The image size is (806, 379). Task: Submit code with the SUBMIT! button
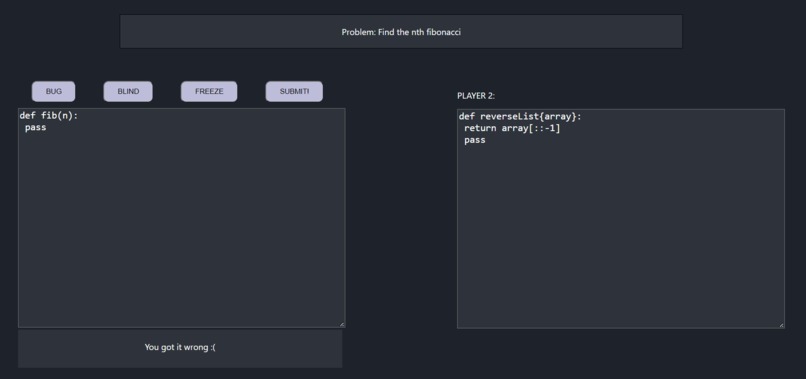pyautogui.click(x=294, y=92)
